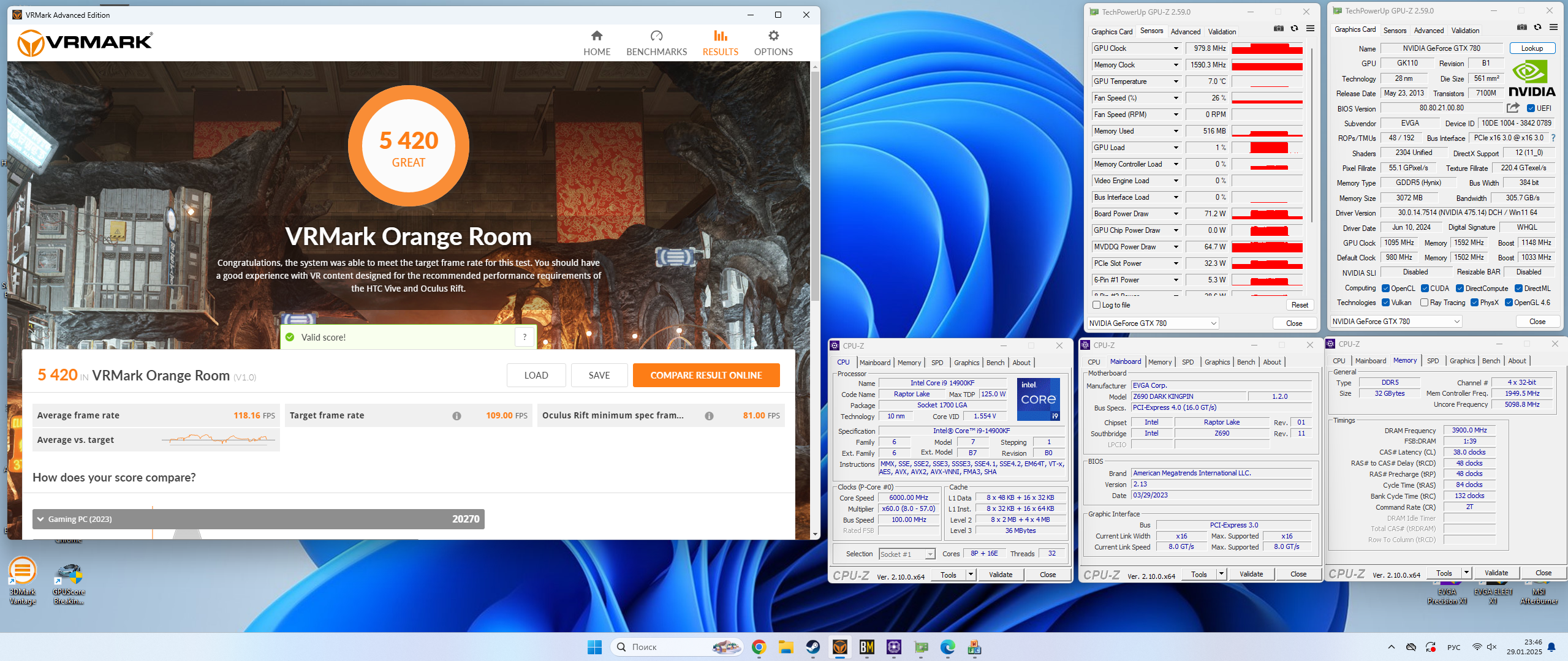Image resolution: width=1568 pixels, height=661 pixels.
Task: Click the Bus Interface question mark in GPU-Z
Action: pos(1553,138)
